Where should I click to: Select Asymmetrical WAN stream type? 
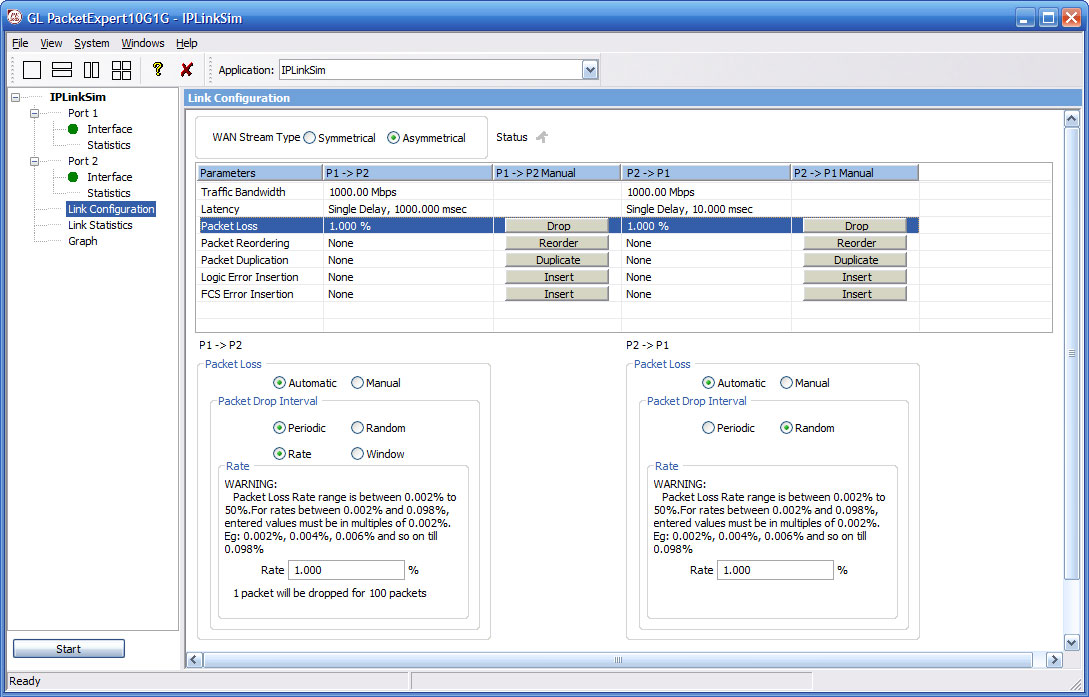393,137
